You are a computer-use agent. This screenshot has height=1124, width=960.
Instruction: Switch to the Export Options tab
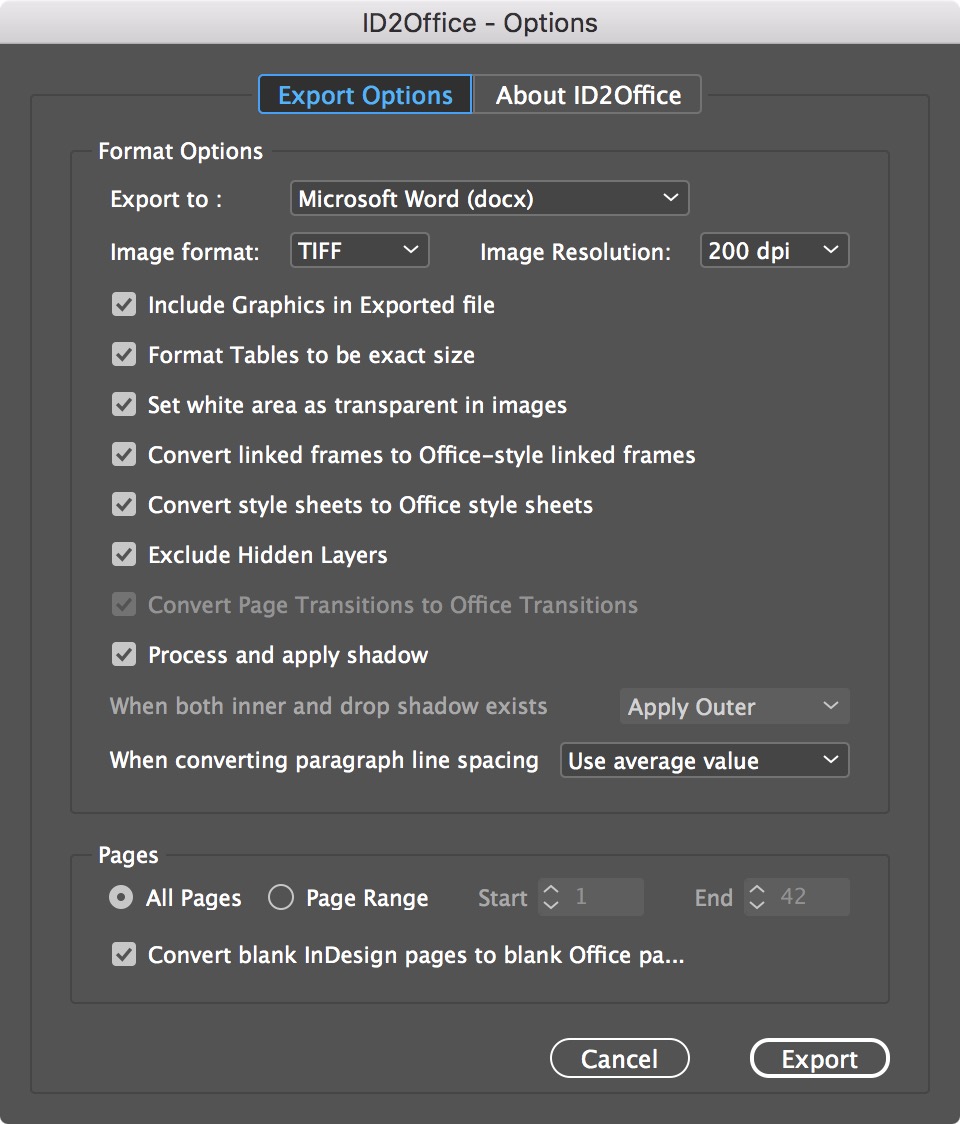(x=365, y=95)
